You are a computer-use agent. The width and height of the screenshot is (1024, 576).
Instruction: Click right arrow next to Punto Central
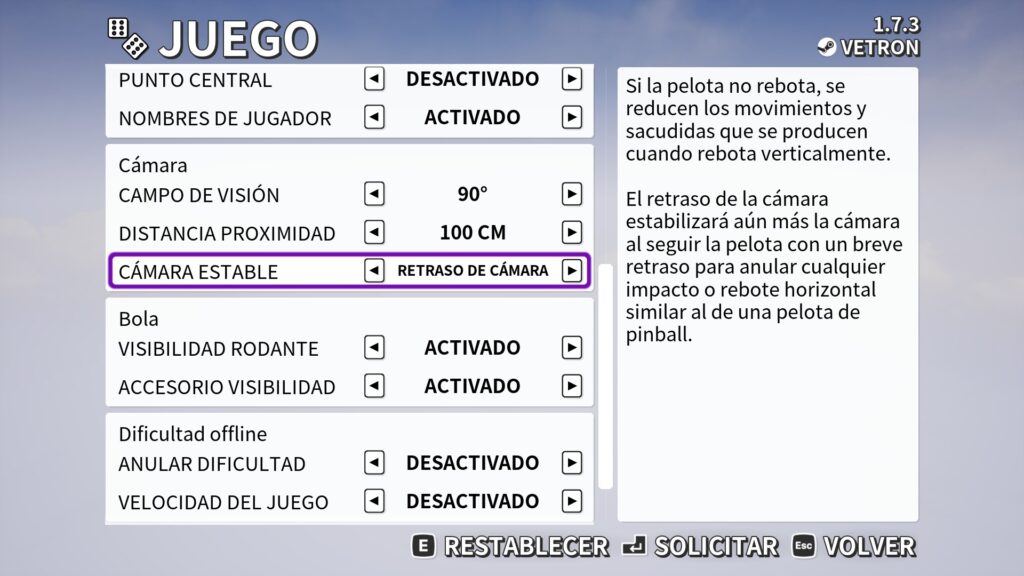(571, 79)
